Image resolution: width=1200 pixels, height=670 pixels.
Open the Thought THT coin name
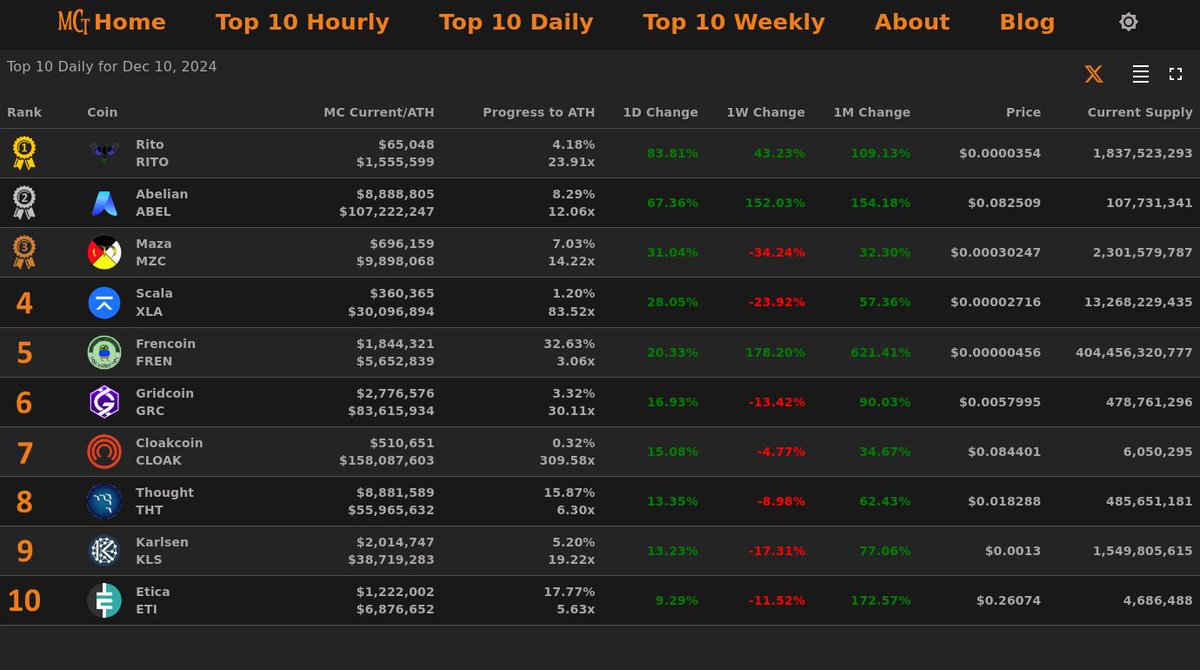[x=165, y=501]
